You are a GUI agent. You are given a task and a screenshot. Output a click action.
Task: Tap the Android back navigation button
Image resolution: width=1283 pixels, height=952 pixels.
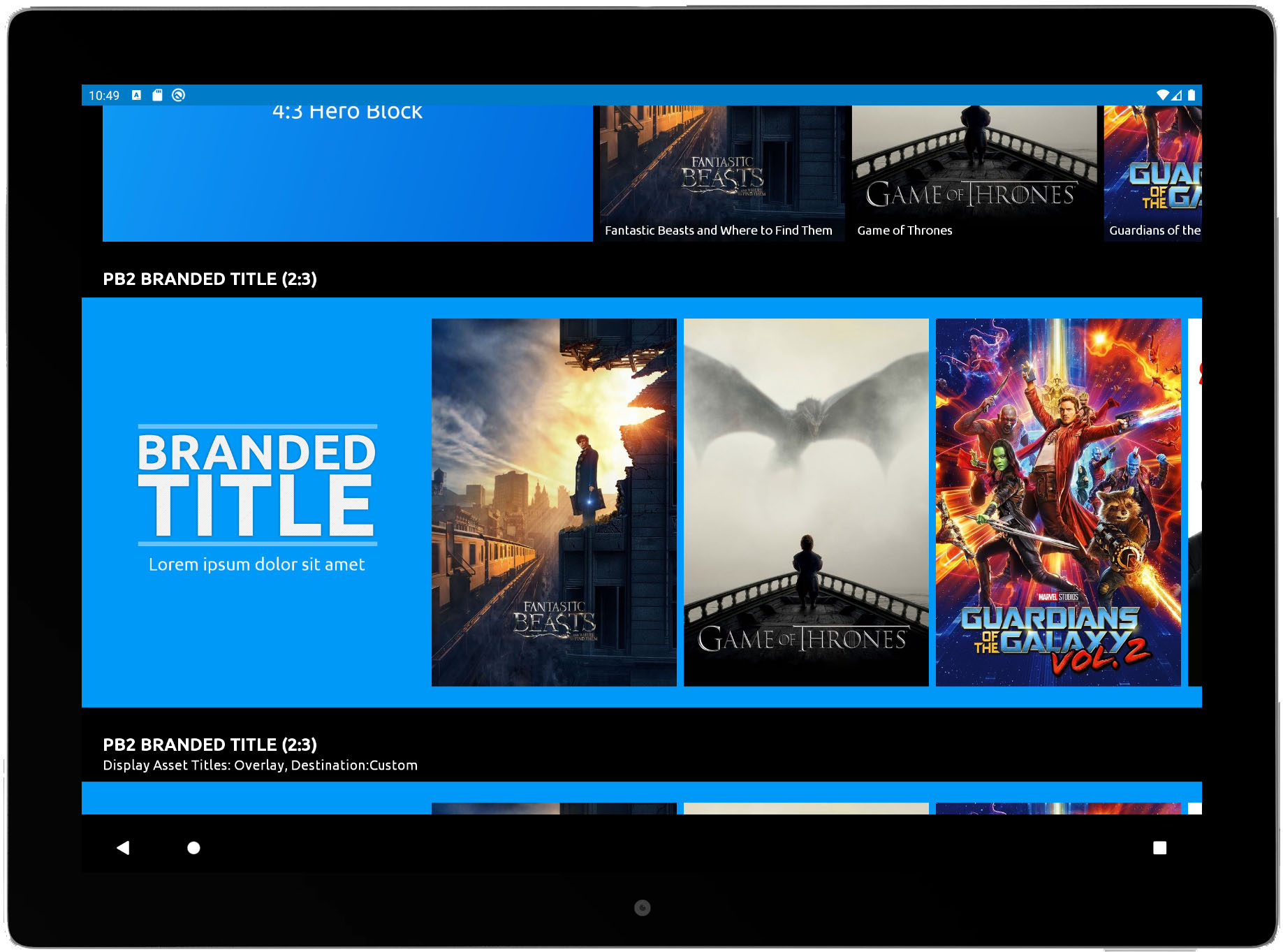pos(123,847)
